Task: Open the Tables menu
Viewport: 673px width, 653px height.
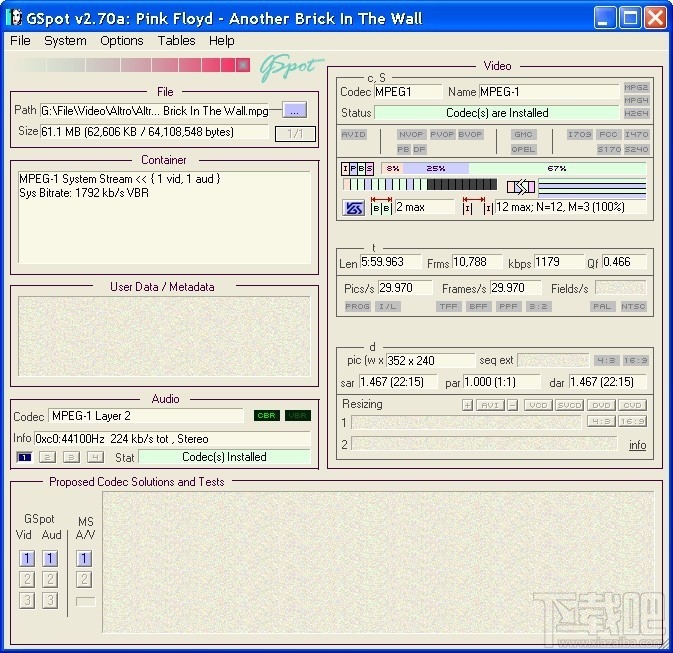Action: 176,41
